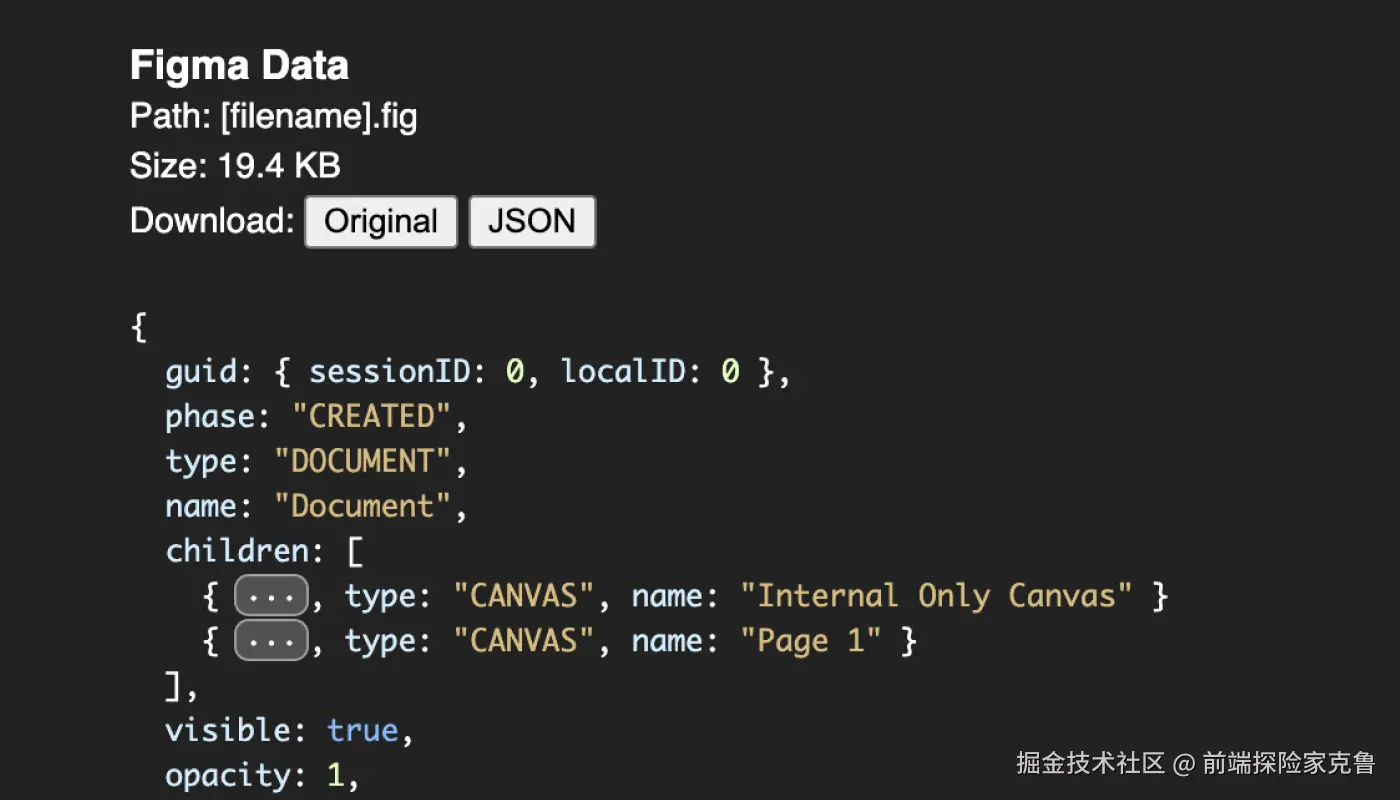Click the children property key
The width and height of the screenshot is (1400, 800).
(237, 552)
